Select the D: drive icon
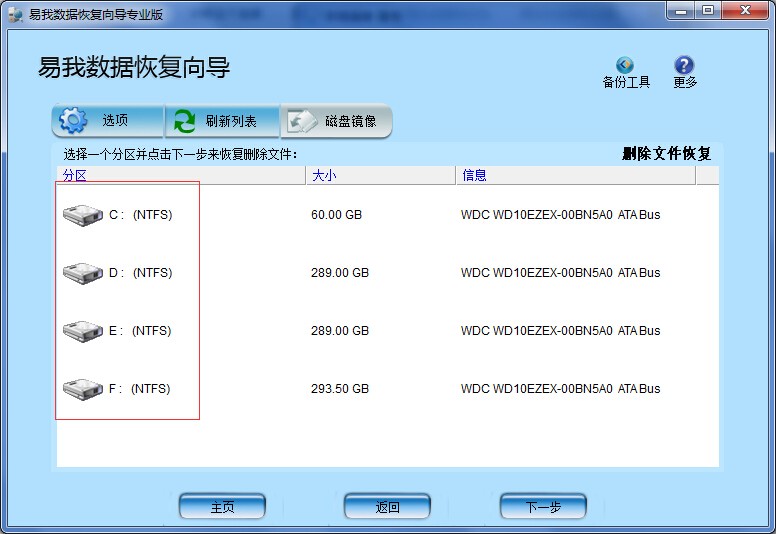The height and width of the screenshot is (534, 776). 83,273
